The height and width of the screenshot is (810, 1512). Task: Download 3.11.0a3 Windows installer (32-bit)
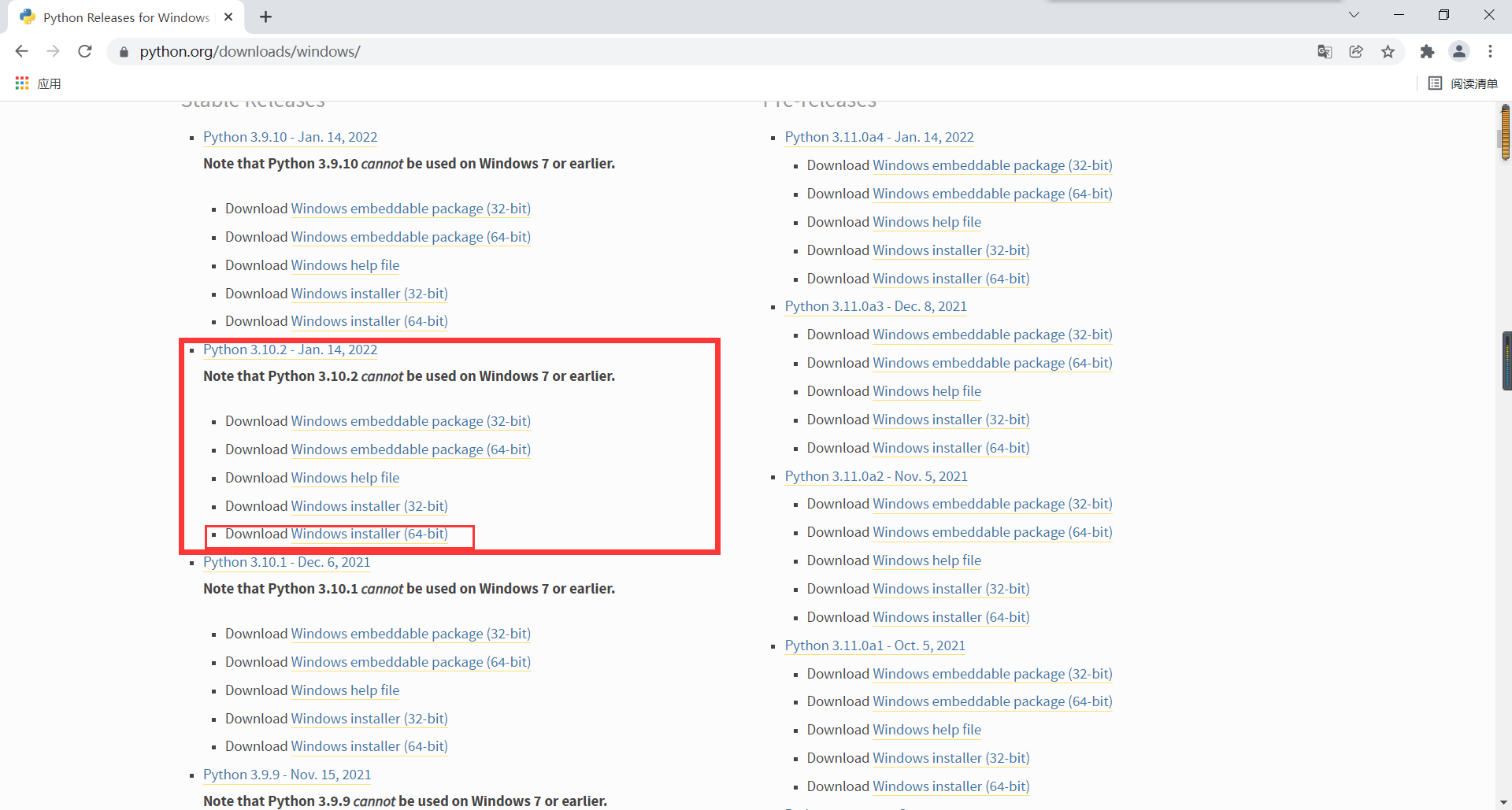(x=951, y=420)
